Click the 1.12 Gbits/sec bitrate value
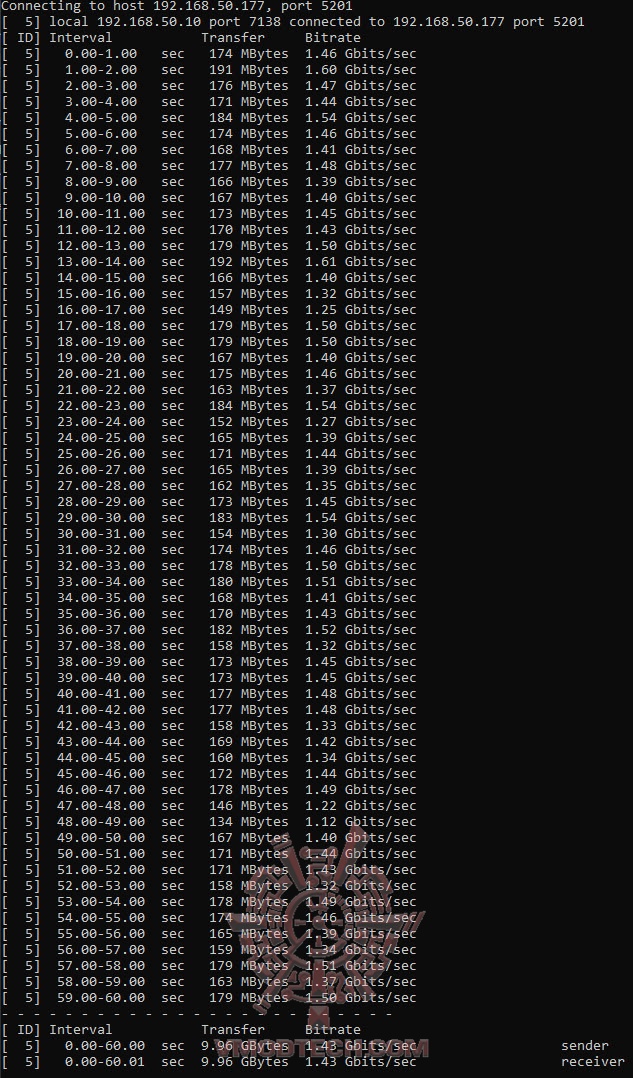This screenshot has height=1078, width=633. tap(361, 822)
